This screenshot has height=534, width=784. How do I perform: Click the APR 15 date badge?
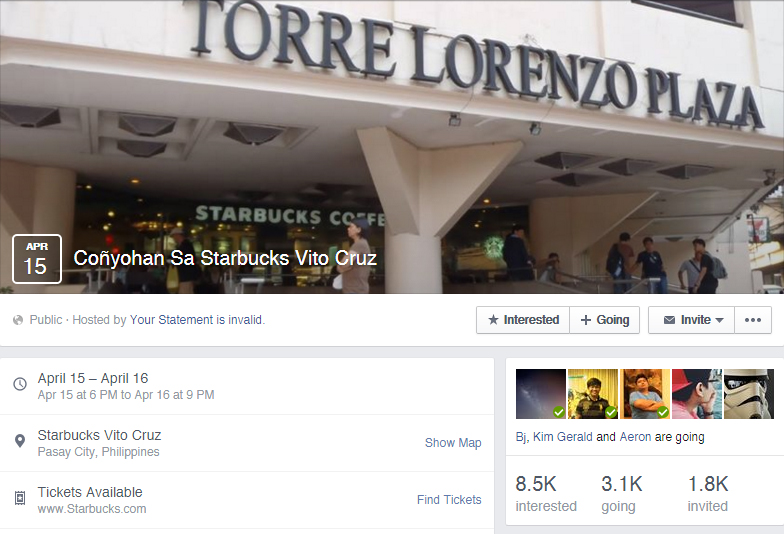(x=37, y=259)
